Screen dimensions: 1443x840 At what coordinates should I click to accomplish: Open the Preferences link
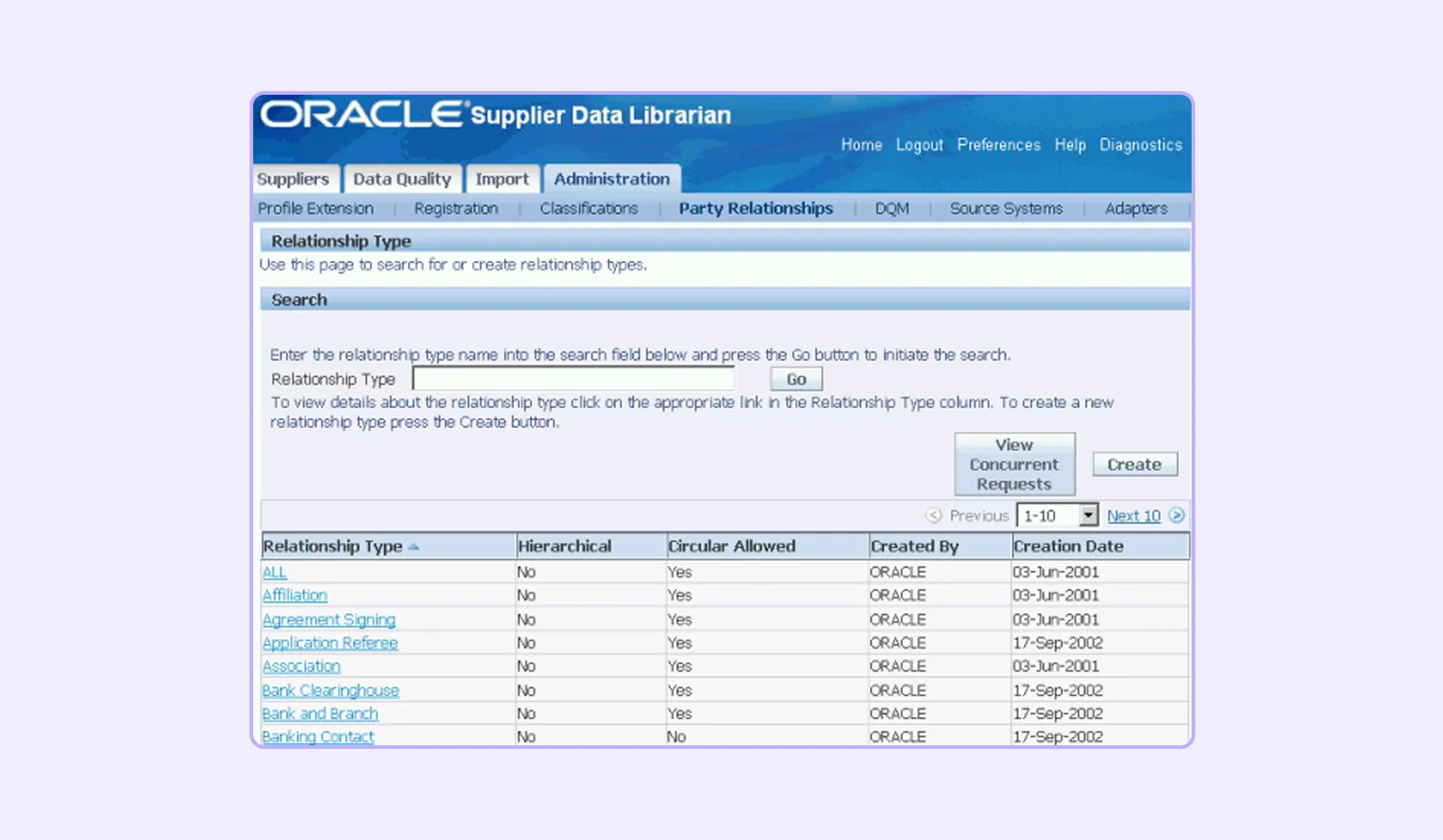pos(998,145)
